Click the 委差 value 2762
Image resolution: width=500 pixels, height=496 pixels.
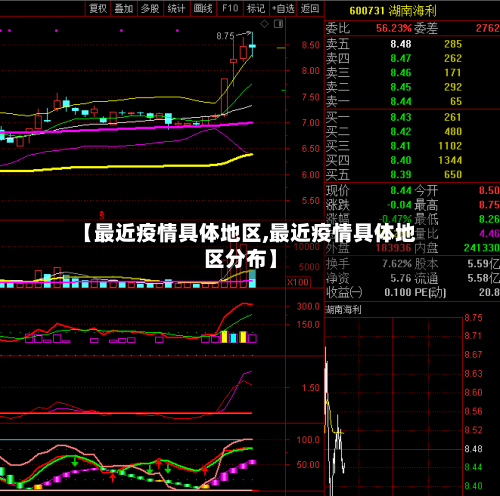(488, 28)
